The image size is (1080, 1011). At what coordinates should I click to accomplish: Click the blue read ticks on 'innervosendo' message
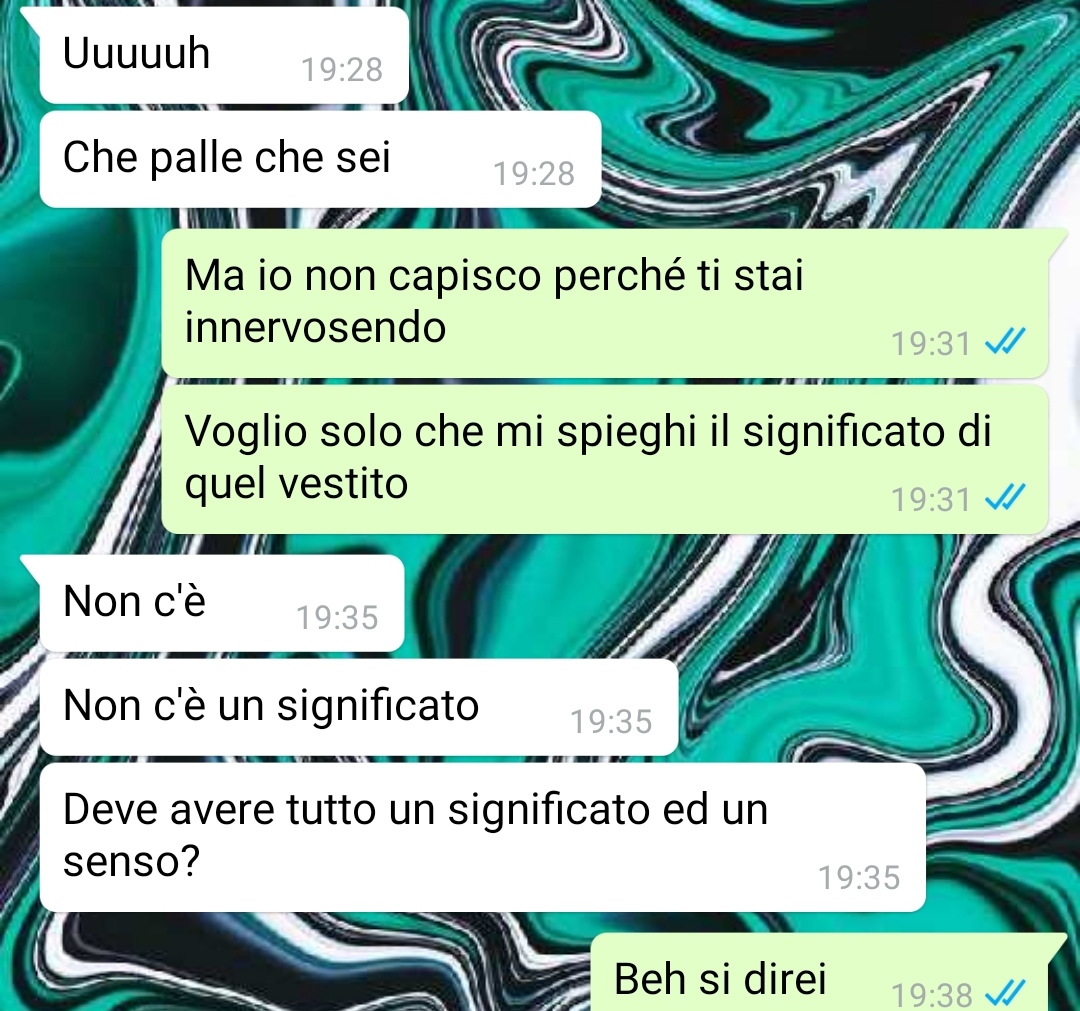coord(1006,342)
